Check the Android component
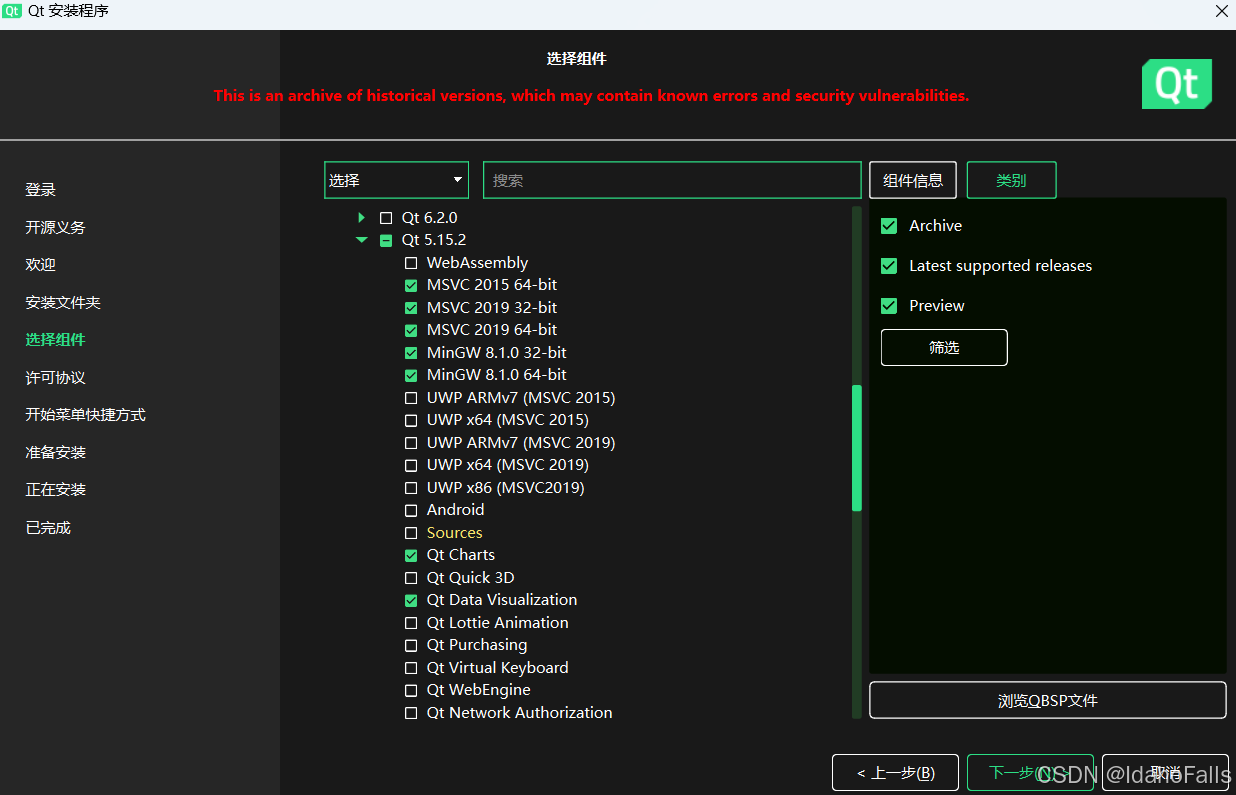Screen dimensions: 1236x795 pyautogui.click(x=411, y=510)
